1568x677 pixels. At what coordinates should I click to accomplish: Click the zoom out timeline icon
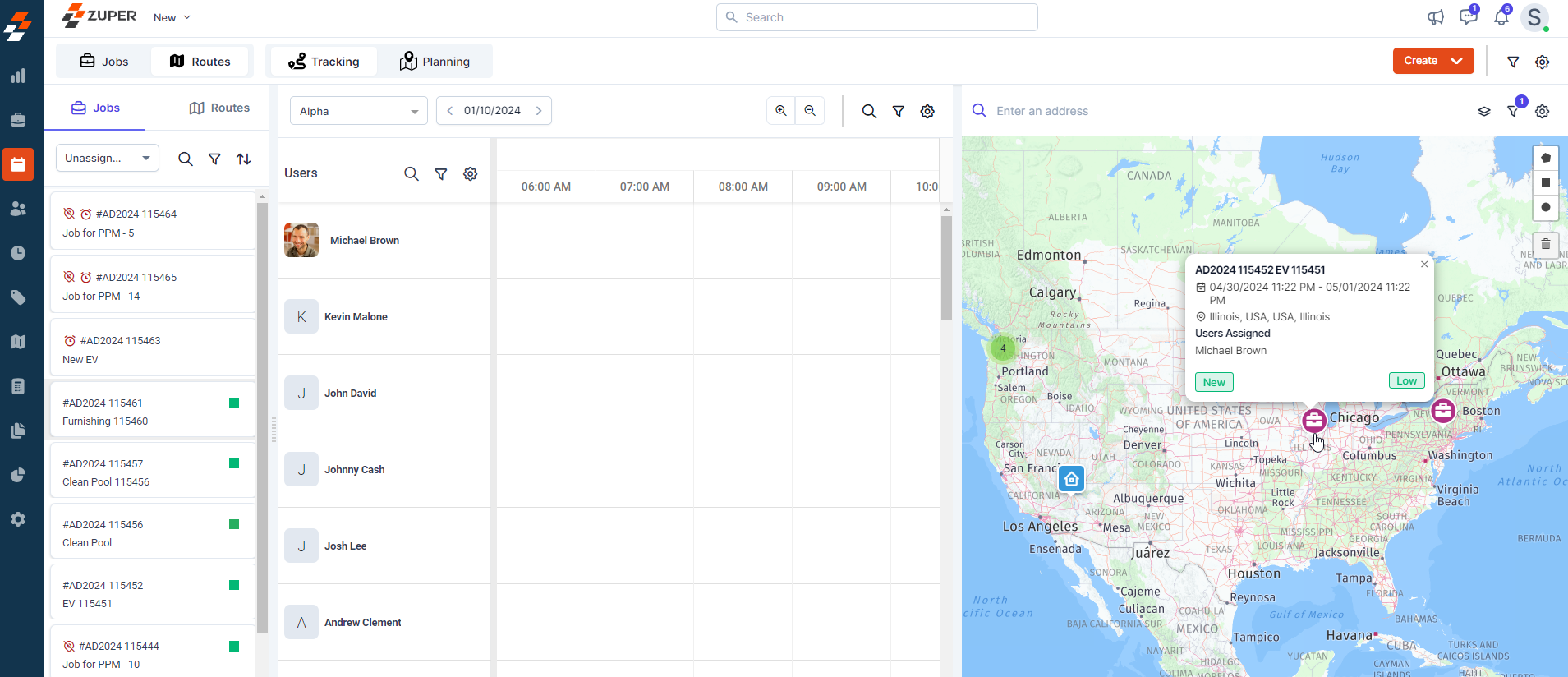pos(810,111)
